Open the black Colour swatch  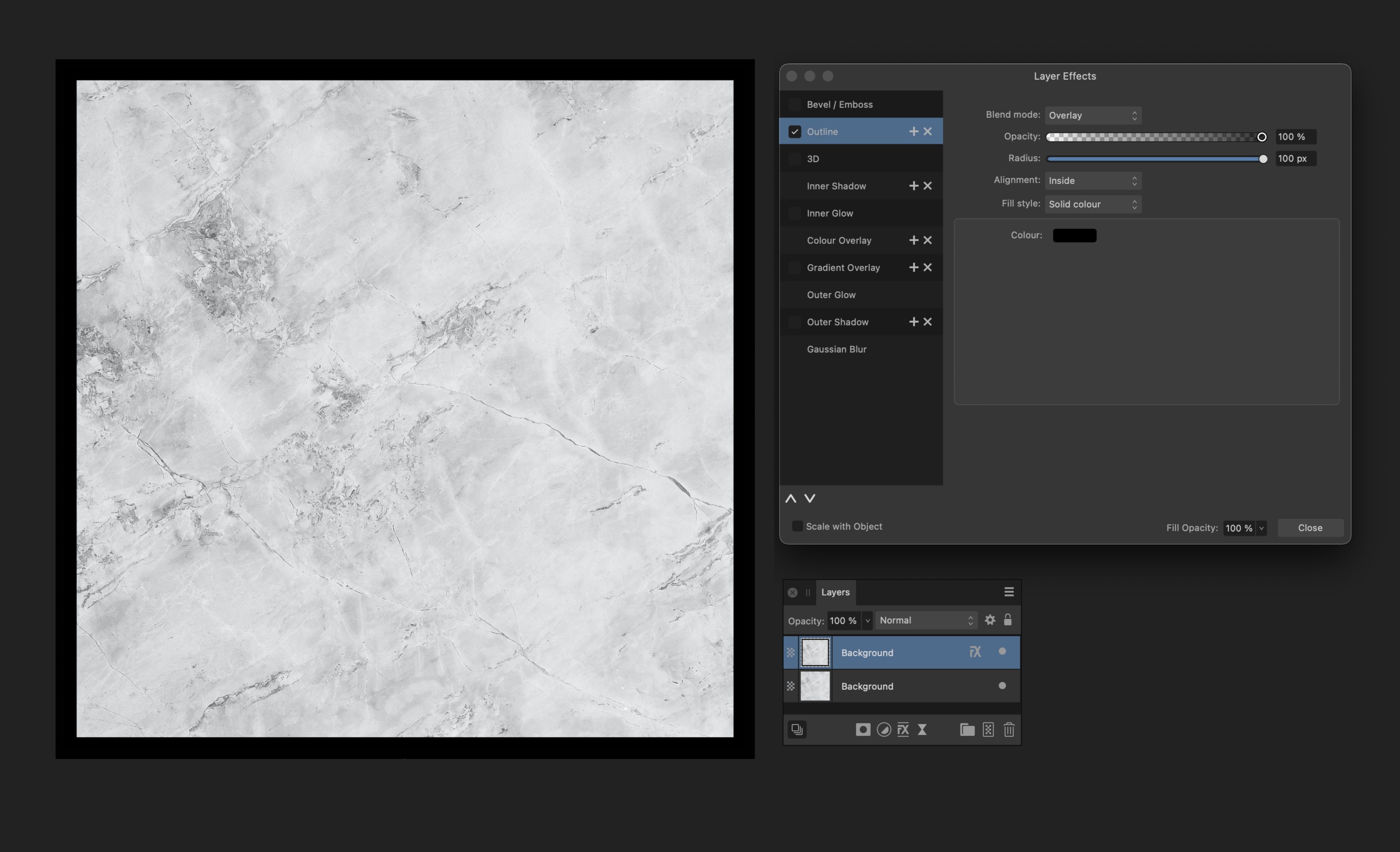click(1074, 235)
